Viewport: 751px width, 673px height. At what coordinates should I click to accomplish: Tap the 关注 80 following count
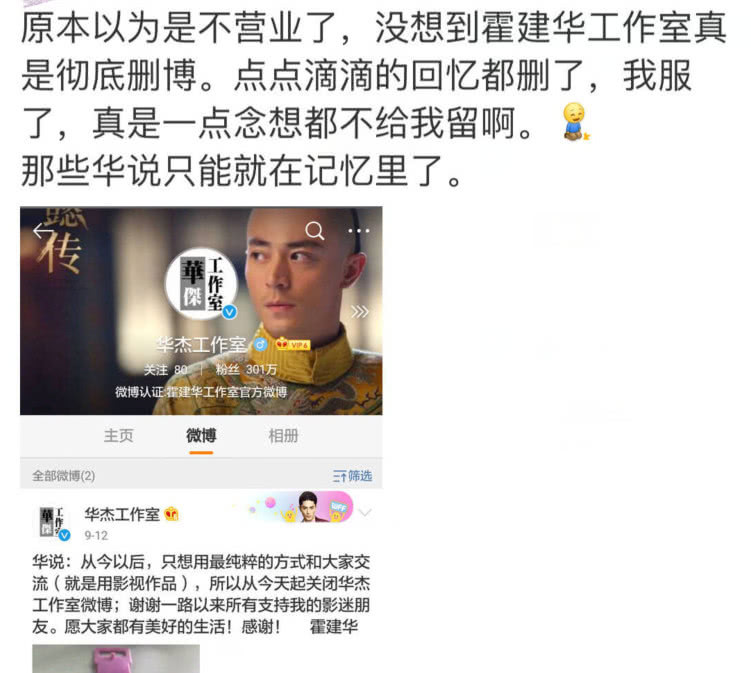[166, 370]
